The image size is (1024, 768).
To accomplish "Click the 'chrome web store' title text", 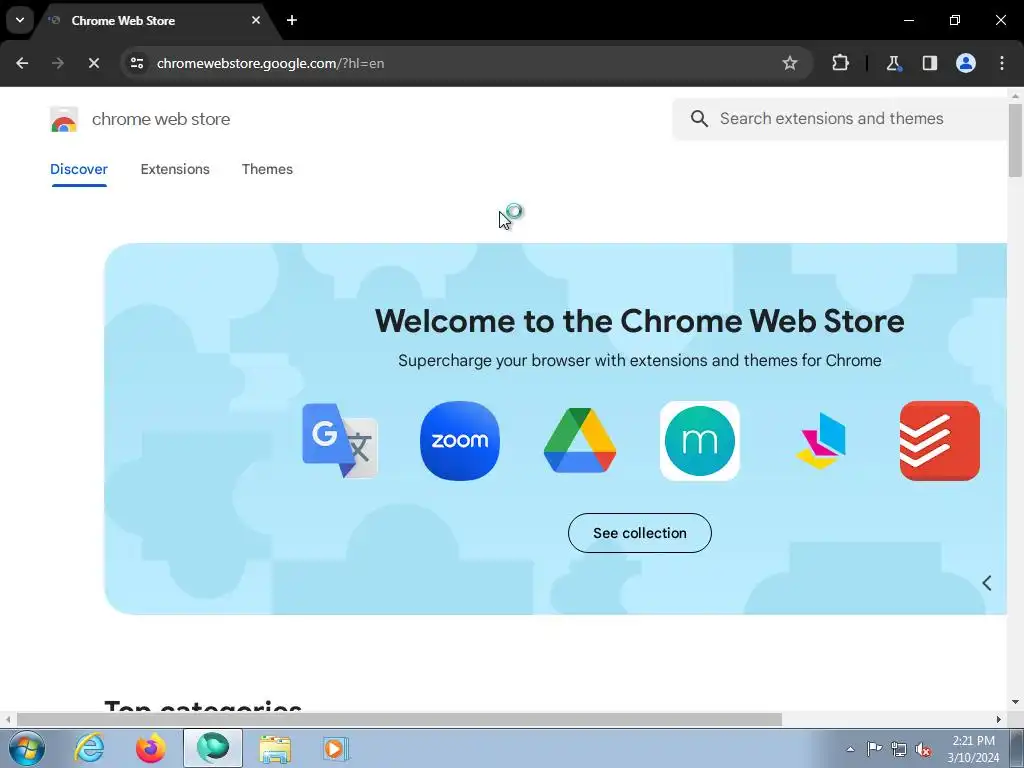I will (x=161, y=119).
